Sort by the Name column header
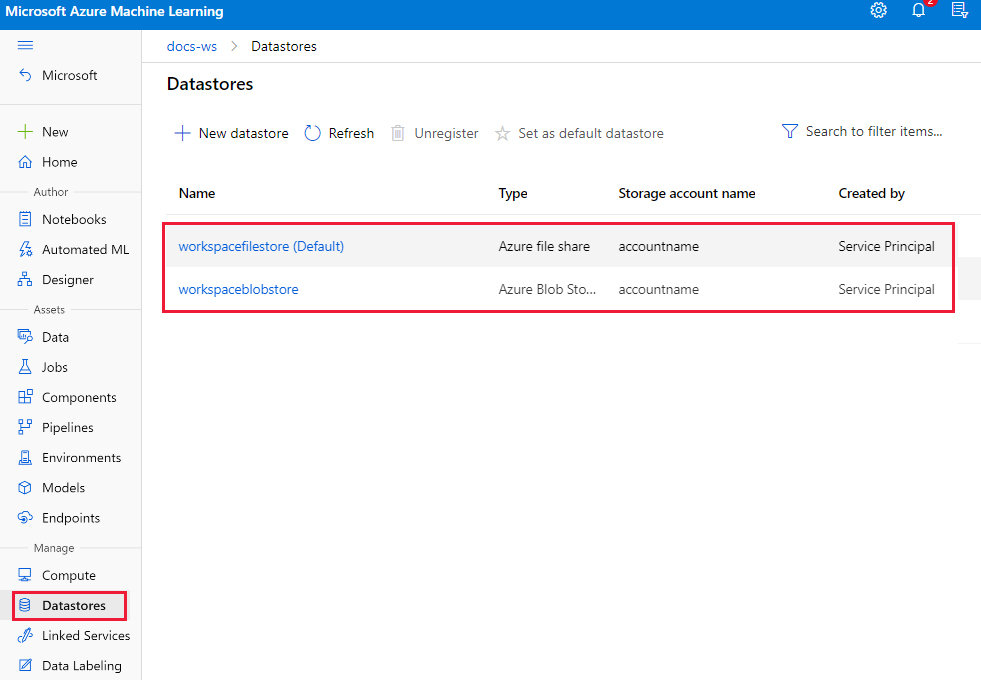The width and height of the screenshot is (981, 680). (196, 193)
